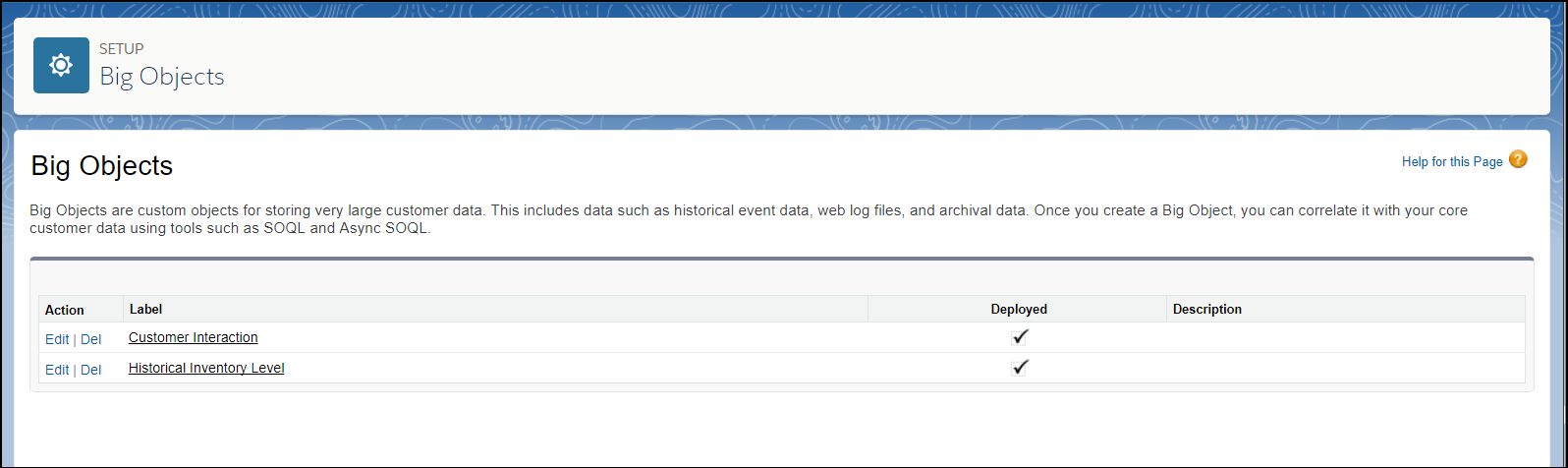Click the Description cell for Customer Interaction
1568x468 pixels.
coord(1345,338)
